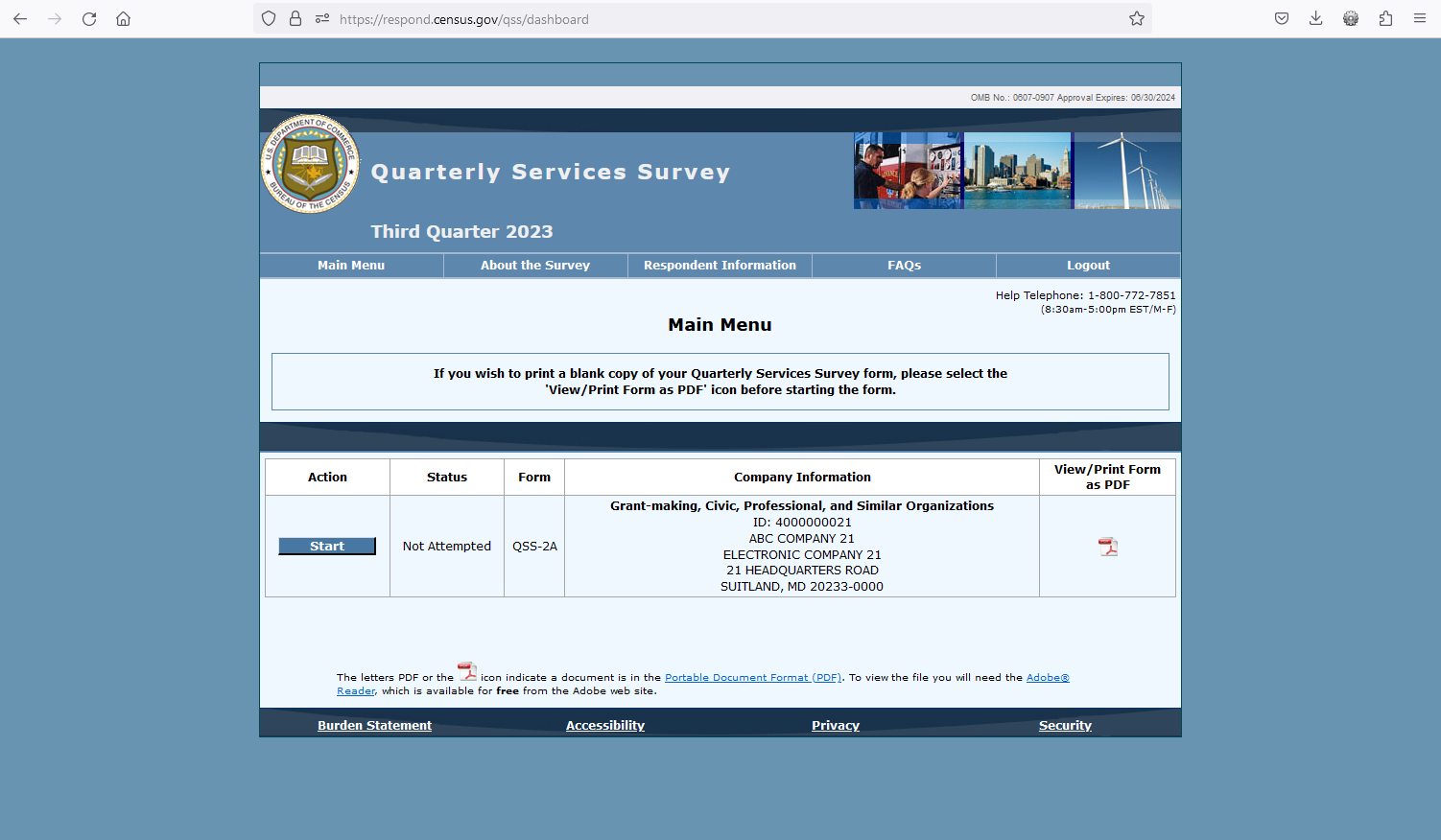1441x840 pixels.
Task: Click the wind turbine banner image
Action: [x=1127, y=171]
